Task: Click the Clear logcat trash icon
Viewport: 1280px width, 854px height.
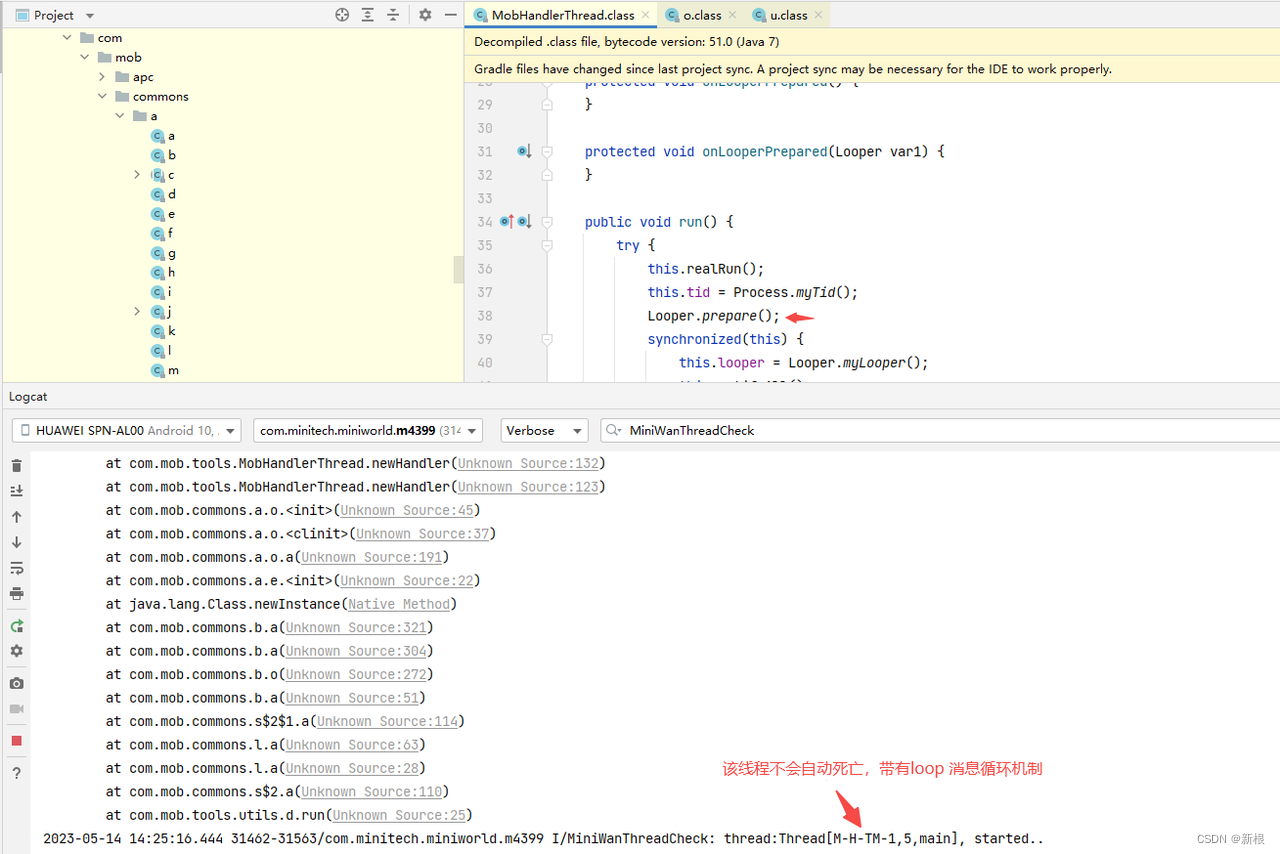Action: click(x=16, y=466)
